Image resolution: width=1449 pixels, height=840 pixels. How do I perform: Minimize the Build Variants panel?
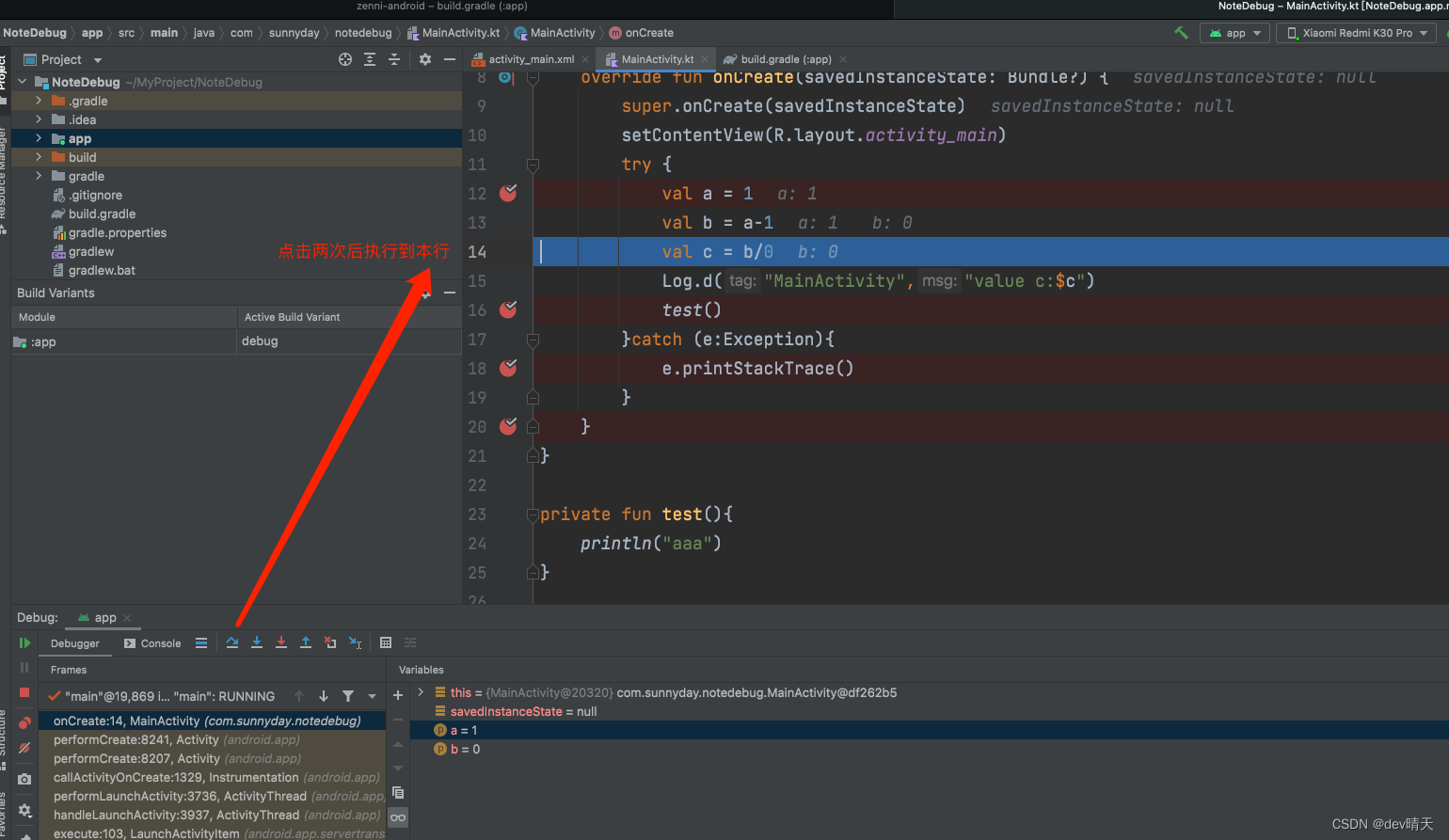(x=450, y=293)
